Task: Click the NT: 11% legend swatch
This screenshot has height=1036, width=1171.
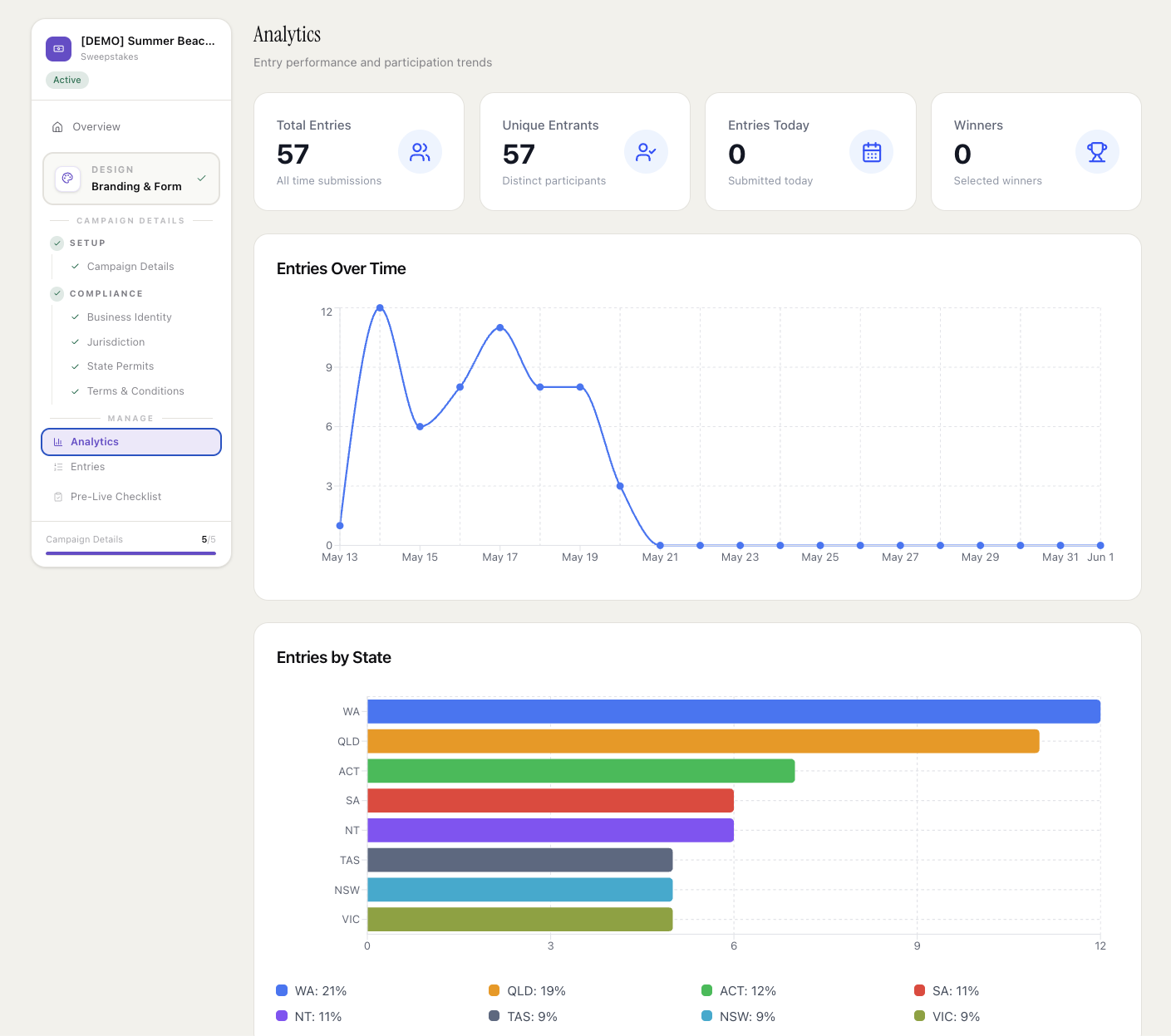Action: (282, 1016)
